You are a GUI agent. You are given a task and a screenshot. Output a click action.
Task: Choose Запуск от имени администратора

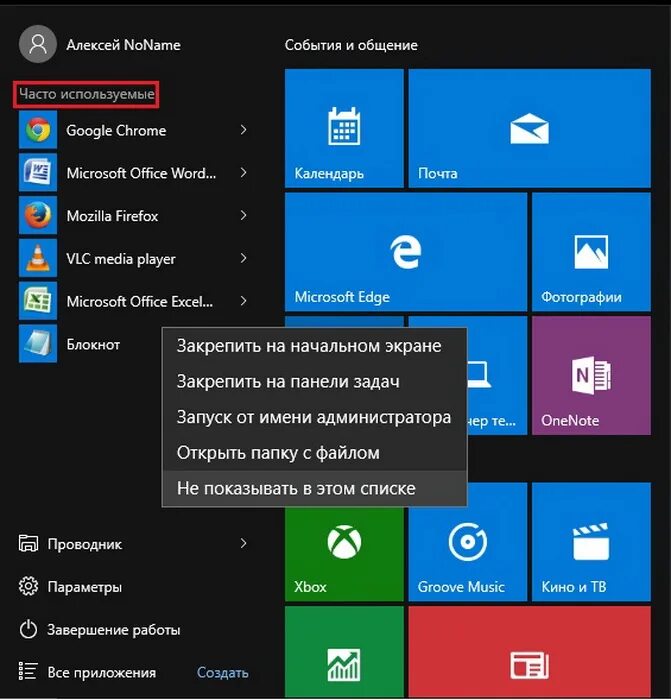[314, 417]
